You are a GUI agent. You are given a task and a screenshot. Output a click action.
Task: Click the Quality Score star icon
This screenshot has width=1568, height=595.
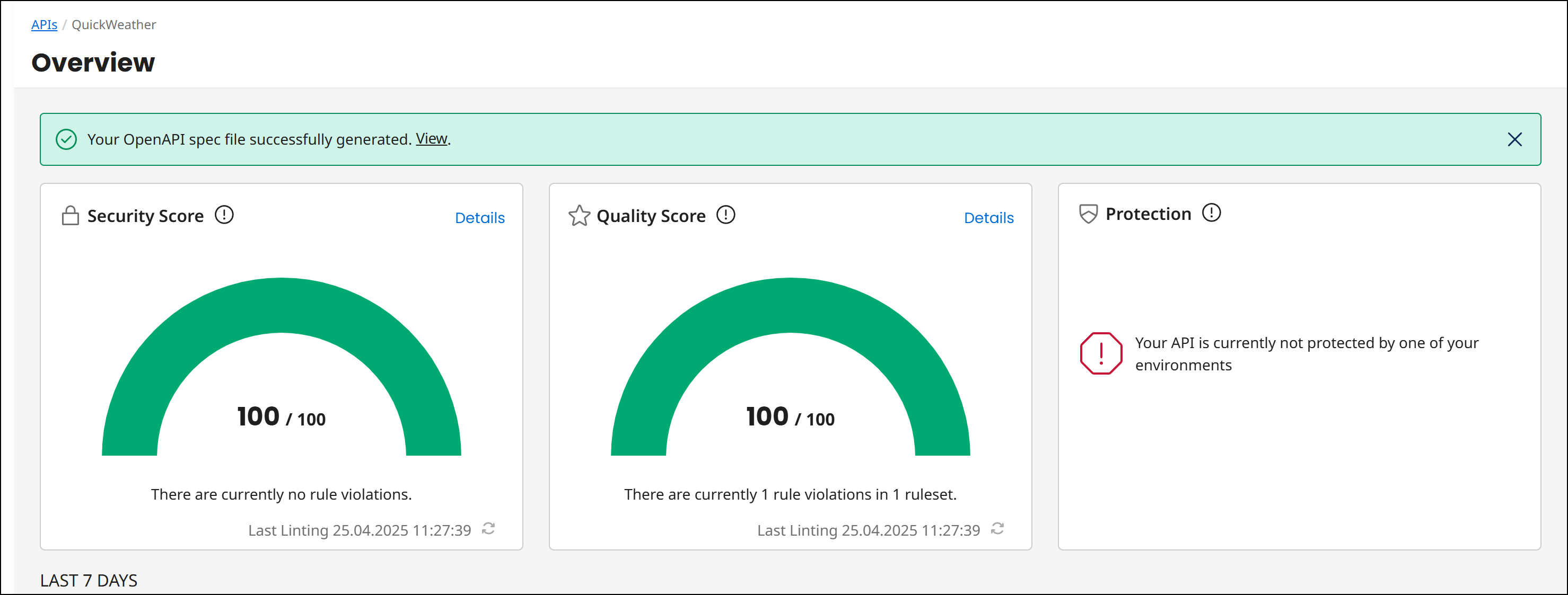point(579,215)
